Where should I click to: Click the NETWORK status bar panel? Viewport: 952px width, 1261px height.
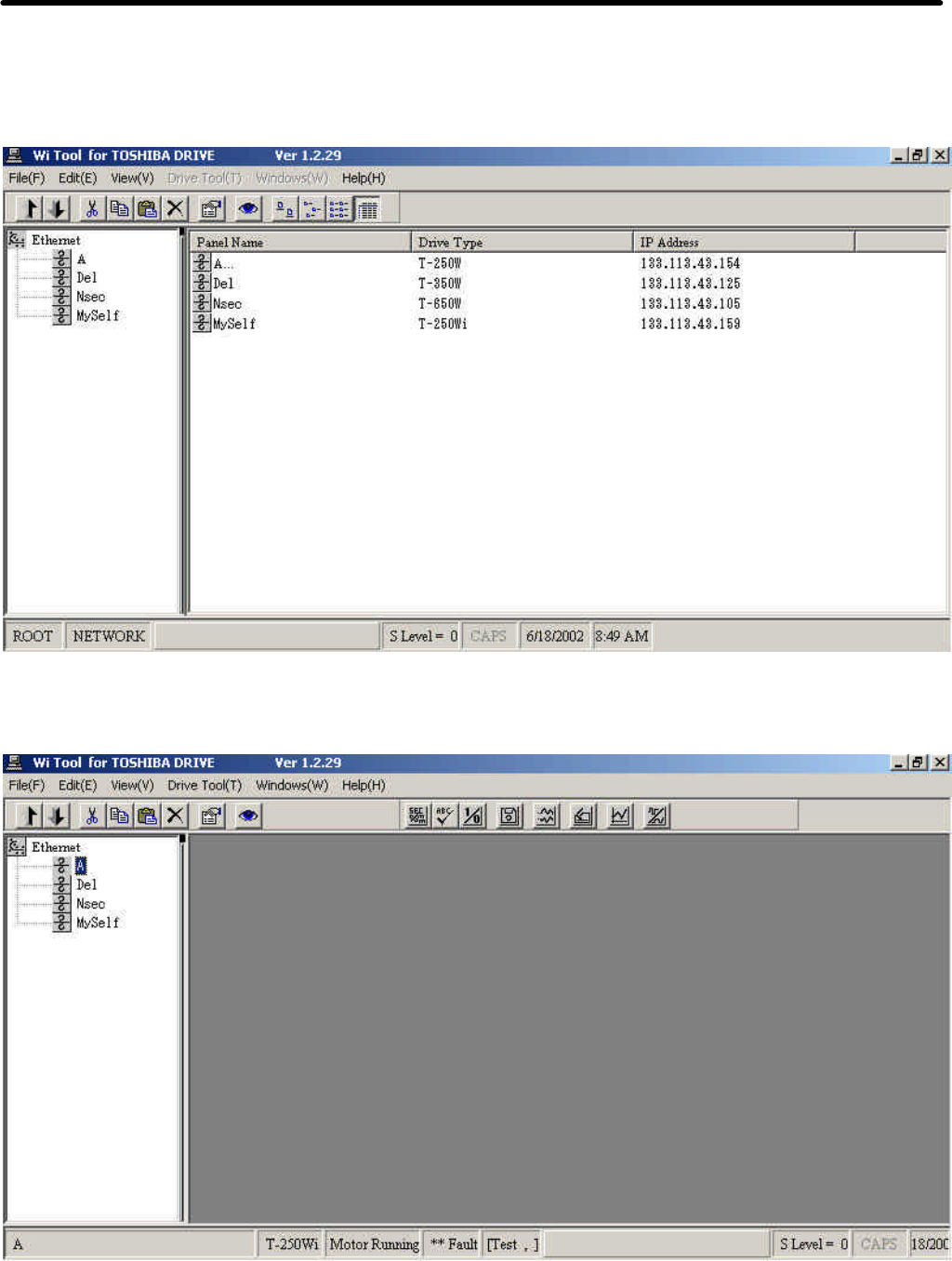pos(108,636)
